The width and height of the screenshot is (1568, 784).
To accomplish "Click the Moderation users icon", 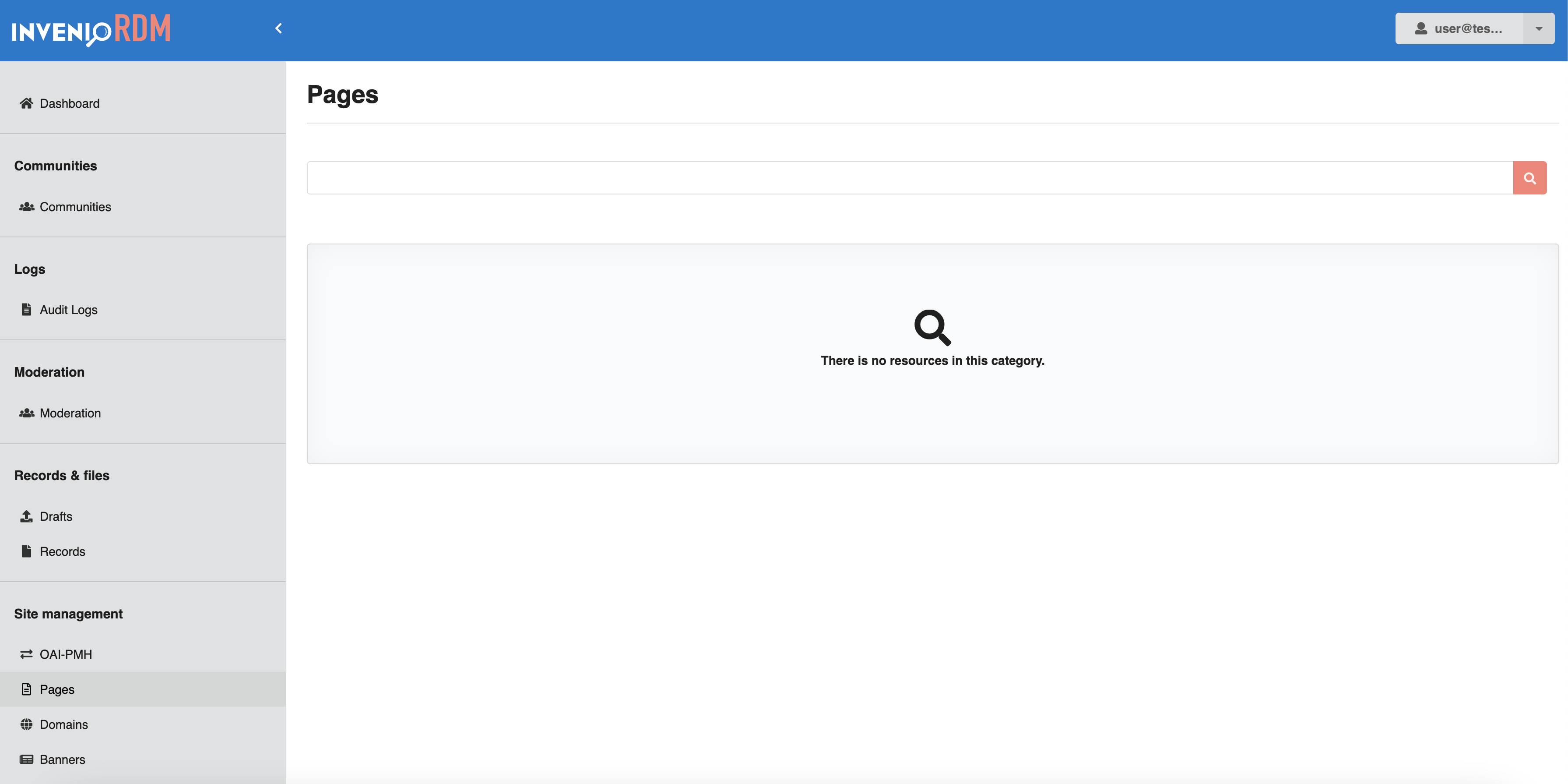I will click(26, 413).
